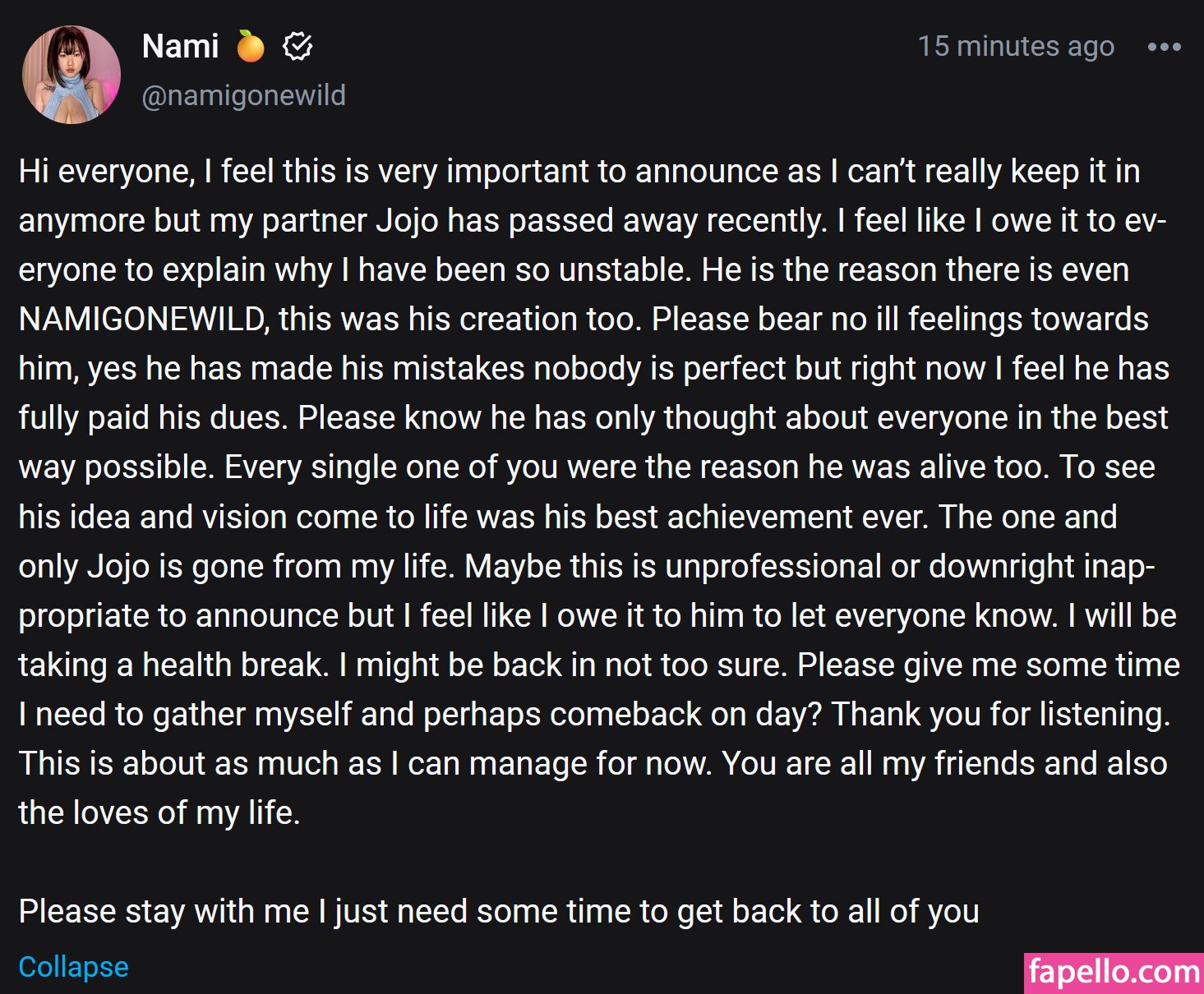The width and height of the screenshot is (1204, 994).
Task: Click the display name Nami
Action: [x=180, y=47]
